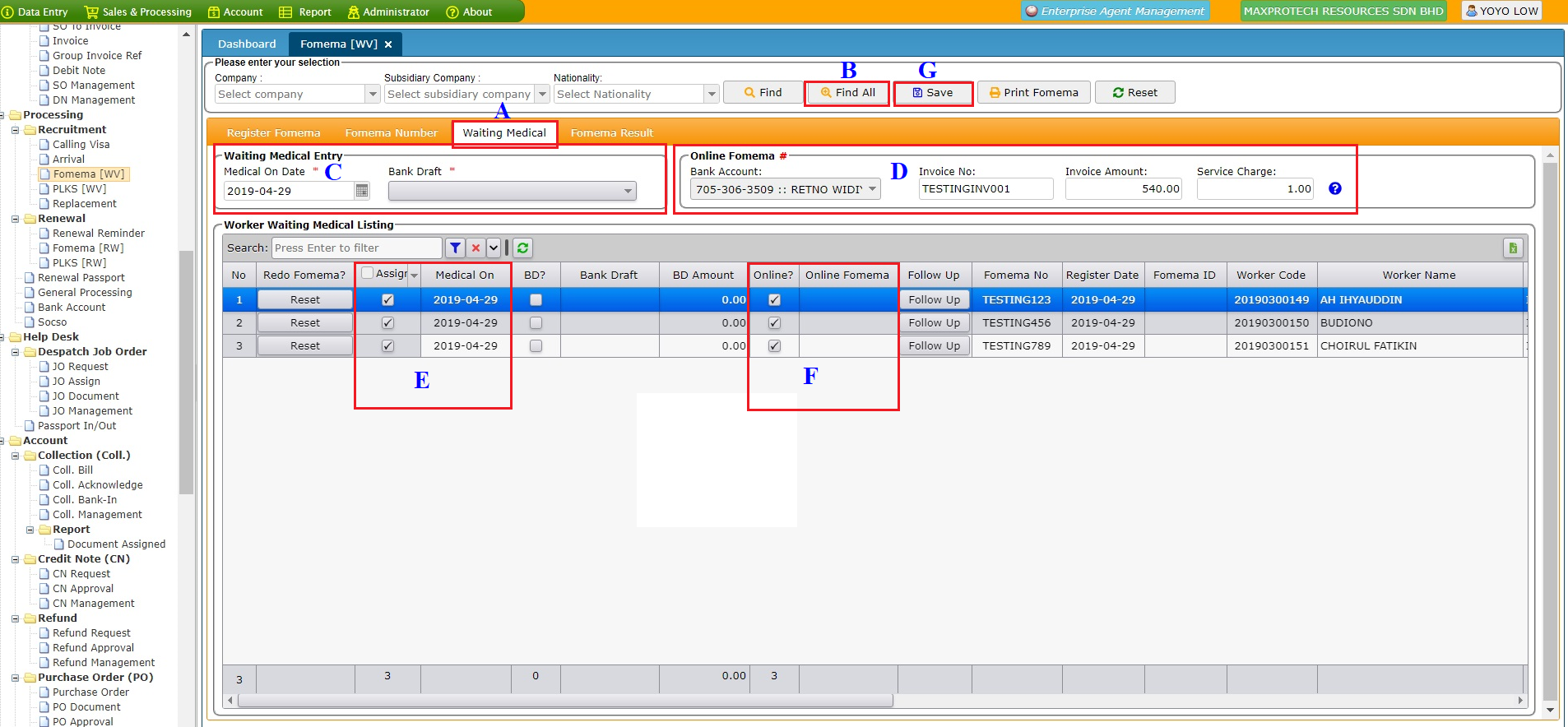Open the Administrator menu

[388, 12]
